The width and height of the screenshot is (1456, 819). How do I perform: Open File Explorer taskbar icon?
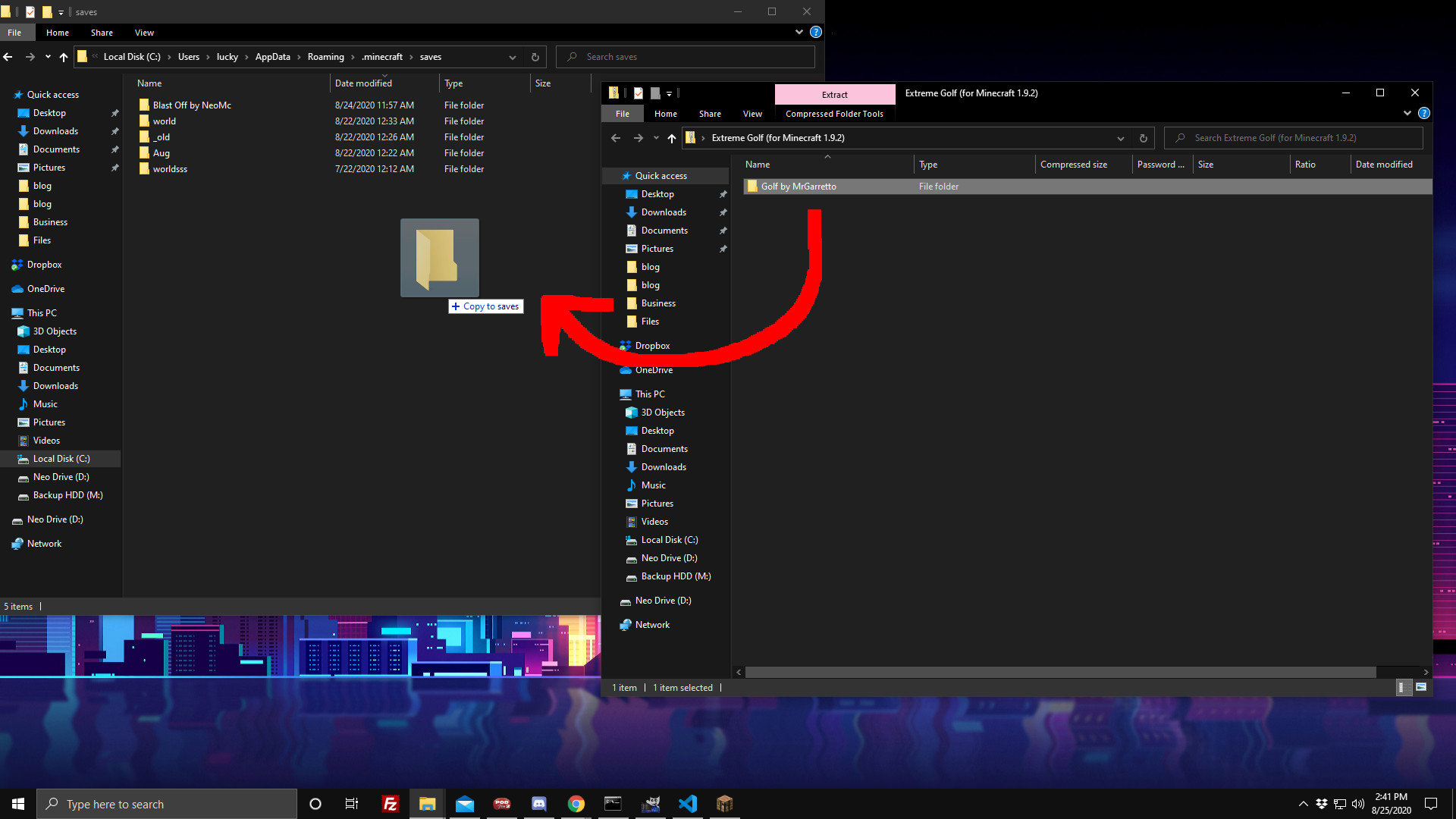428,804
